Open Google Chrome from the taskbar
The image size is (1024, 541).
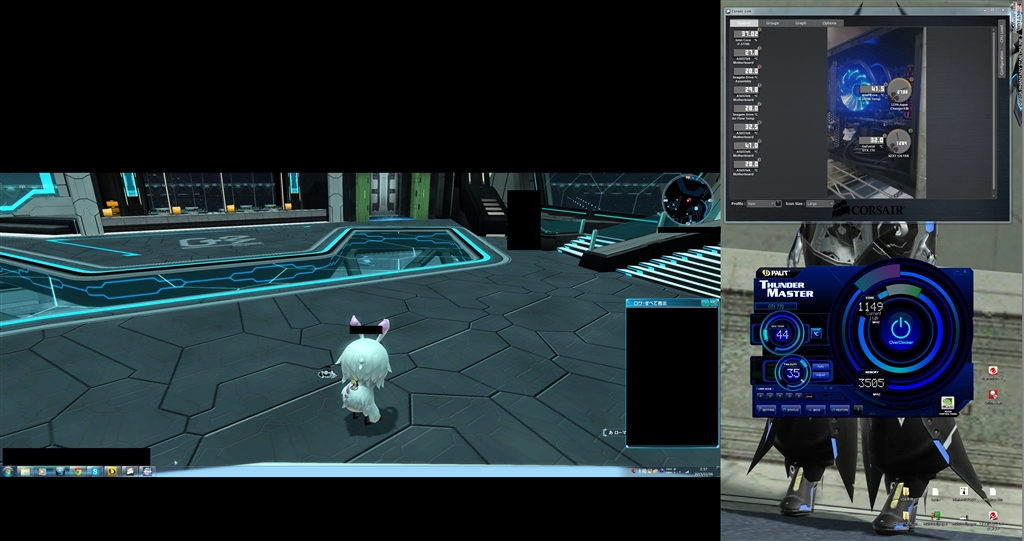click(x=78, y=470)
